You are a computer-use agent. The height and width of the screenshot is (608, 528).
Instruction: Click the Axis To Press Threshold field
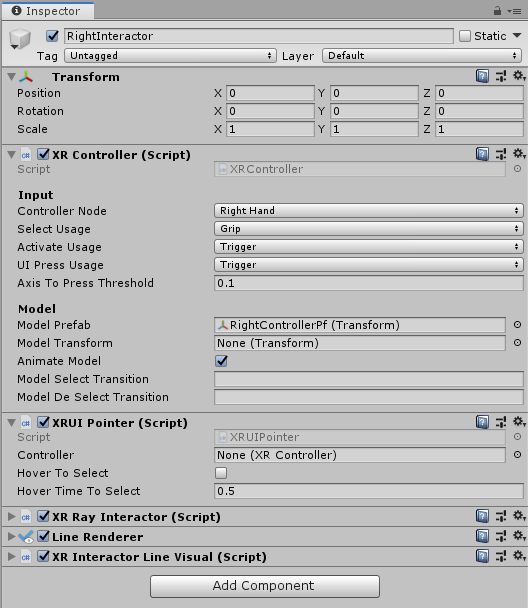coord(369,283)
